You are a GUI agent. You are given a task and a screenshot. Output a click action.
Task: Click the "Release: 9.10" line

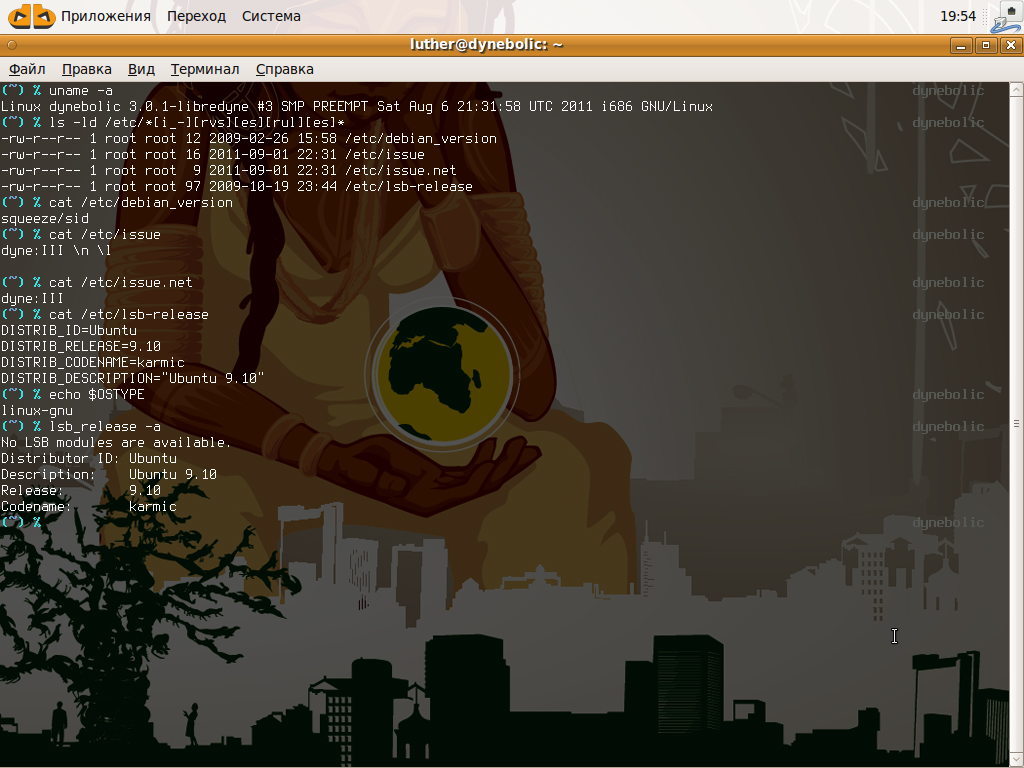(81, 490)
